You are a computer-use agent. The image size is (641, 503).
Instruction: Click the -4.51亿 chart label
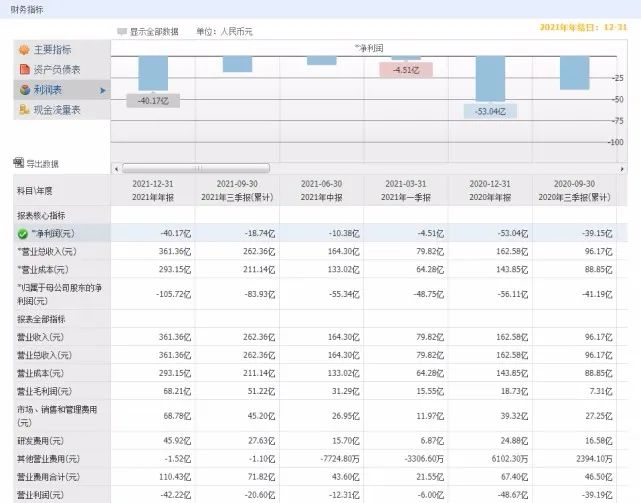point(406,70)
